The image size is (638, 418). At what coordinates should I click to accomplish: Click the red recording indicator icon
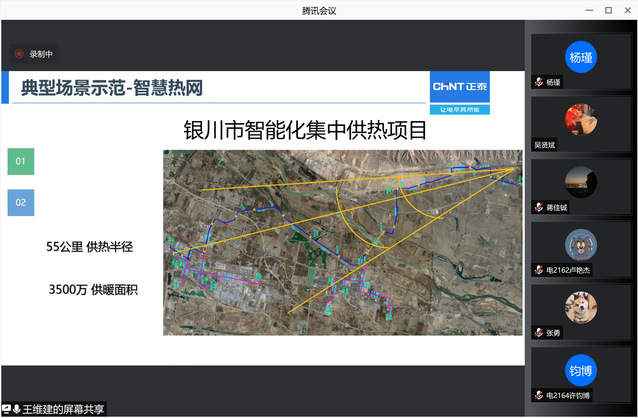pyautogui.click(x=18, y=54)
